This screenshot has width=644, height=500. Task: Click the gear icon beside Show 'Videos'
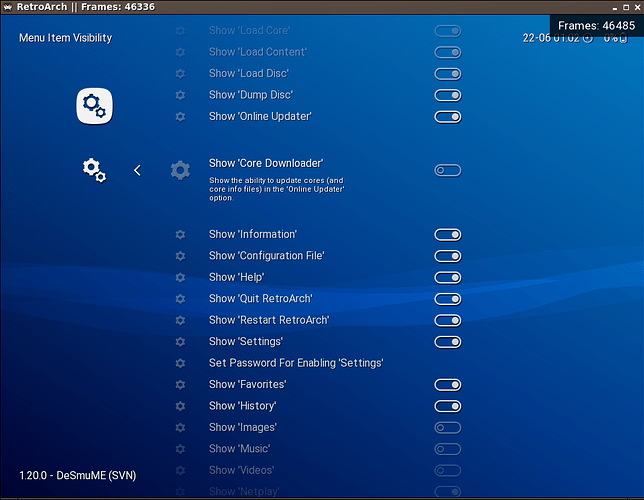coord(180,470)
